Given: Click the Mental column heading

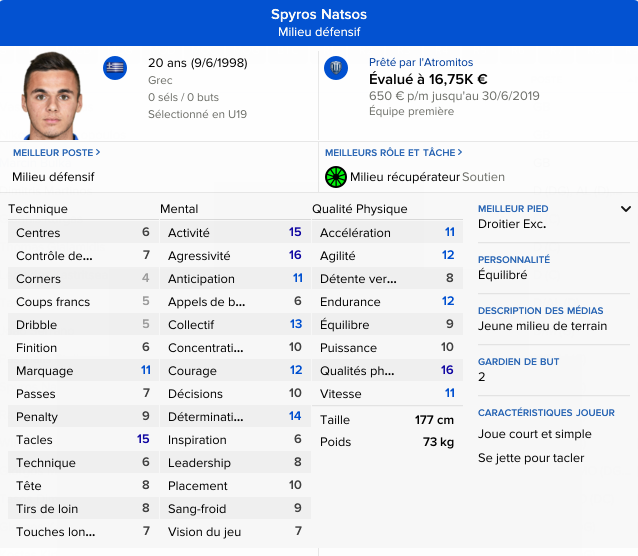Looking at the screenshot, I should [x=179, y=209].
